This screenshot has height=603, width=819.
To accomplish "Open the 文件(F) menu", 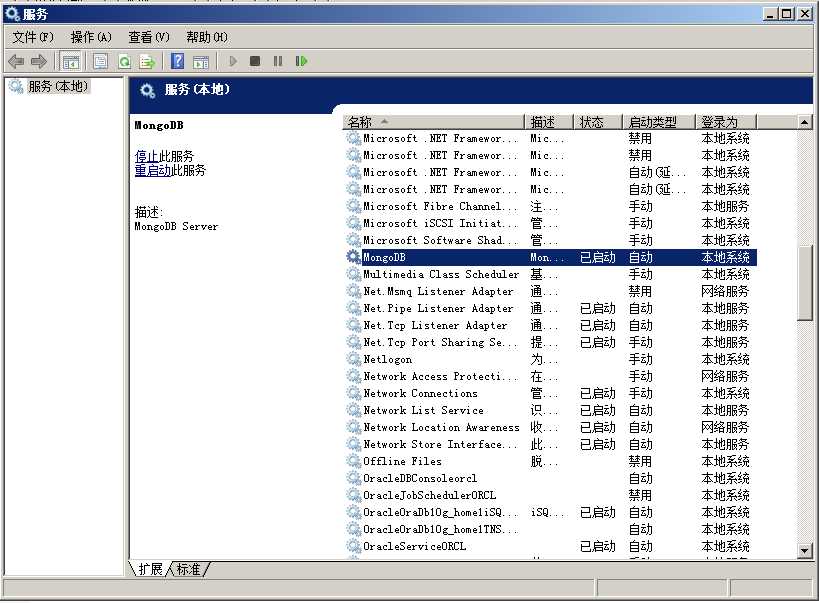I will click(x=33, y=37).
